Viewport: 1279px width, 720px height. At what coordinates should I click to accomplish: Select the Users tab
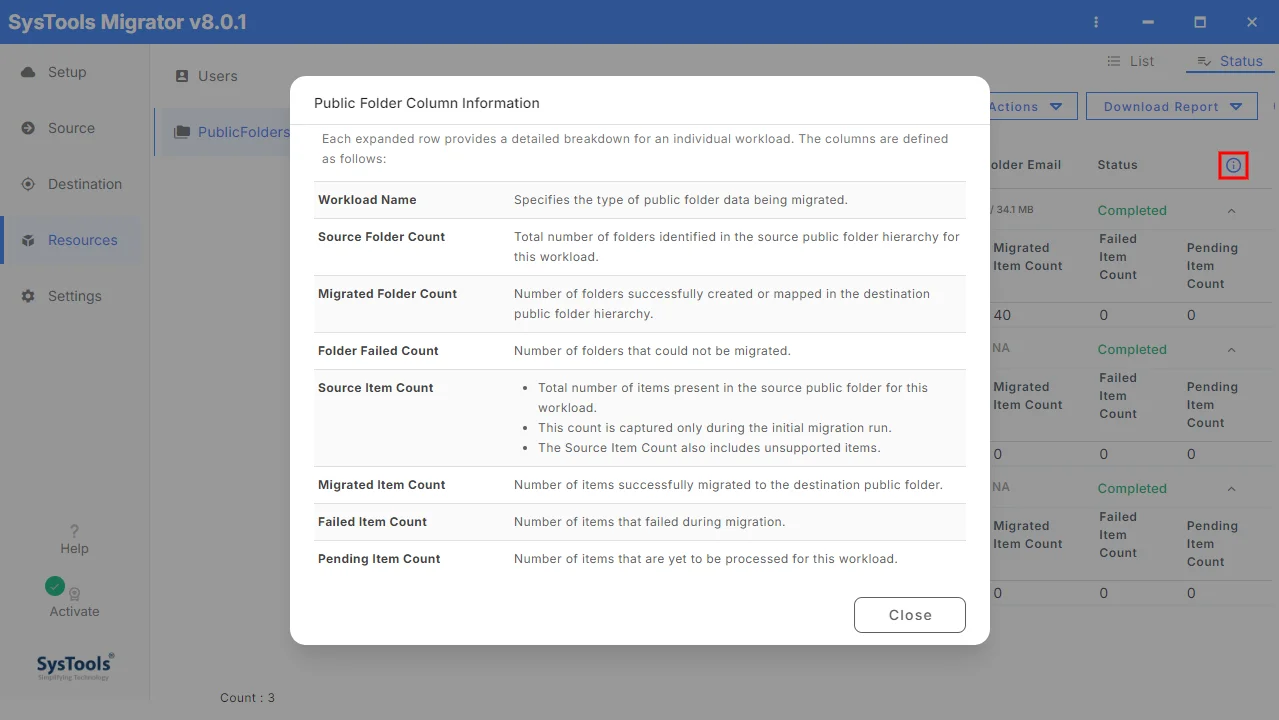206,76
